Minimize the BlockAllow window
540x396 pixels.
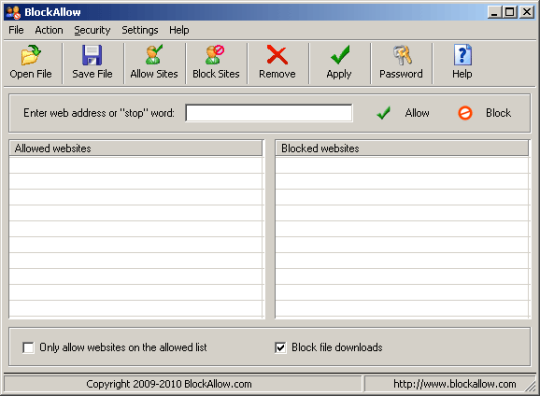click(x=495, y=12)
